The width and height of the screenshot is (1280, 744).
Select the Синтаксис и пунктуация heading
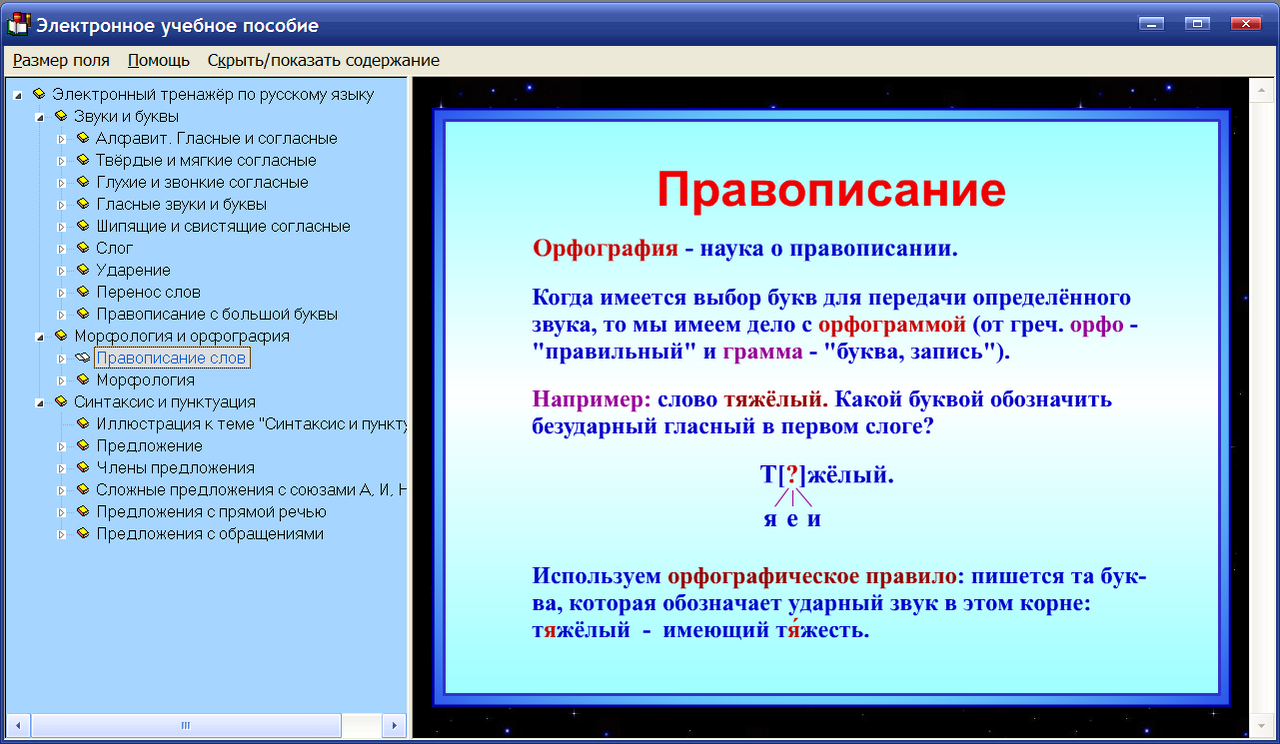click(x=166, y=401)
